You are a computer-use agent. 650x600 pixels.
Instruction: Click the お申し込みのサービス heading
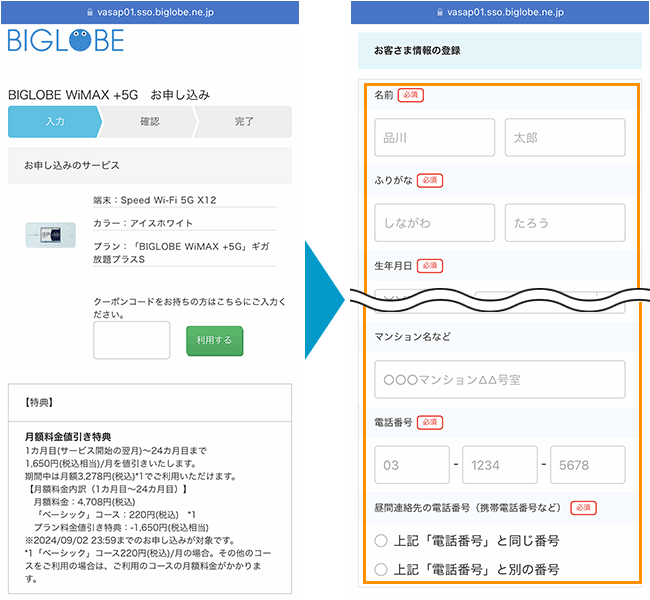(72, 165)
